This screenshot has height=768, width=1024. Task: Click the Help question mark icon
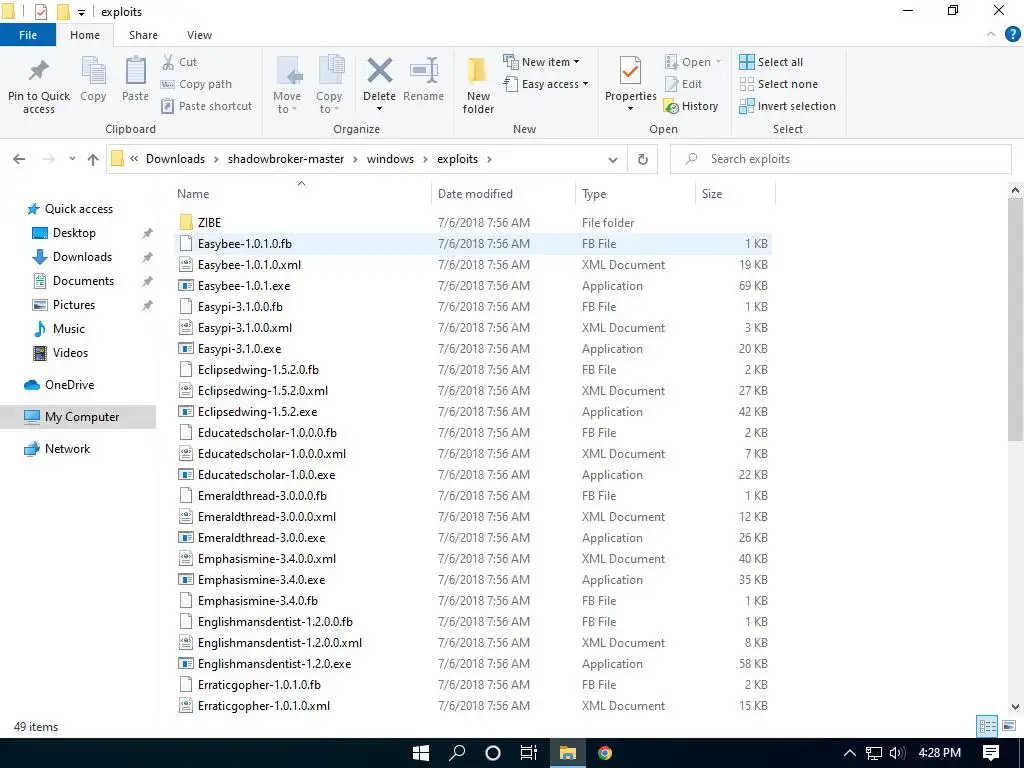pyautogui.click(x=1012, y=35)
